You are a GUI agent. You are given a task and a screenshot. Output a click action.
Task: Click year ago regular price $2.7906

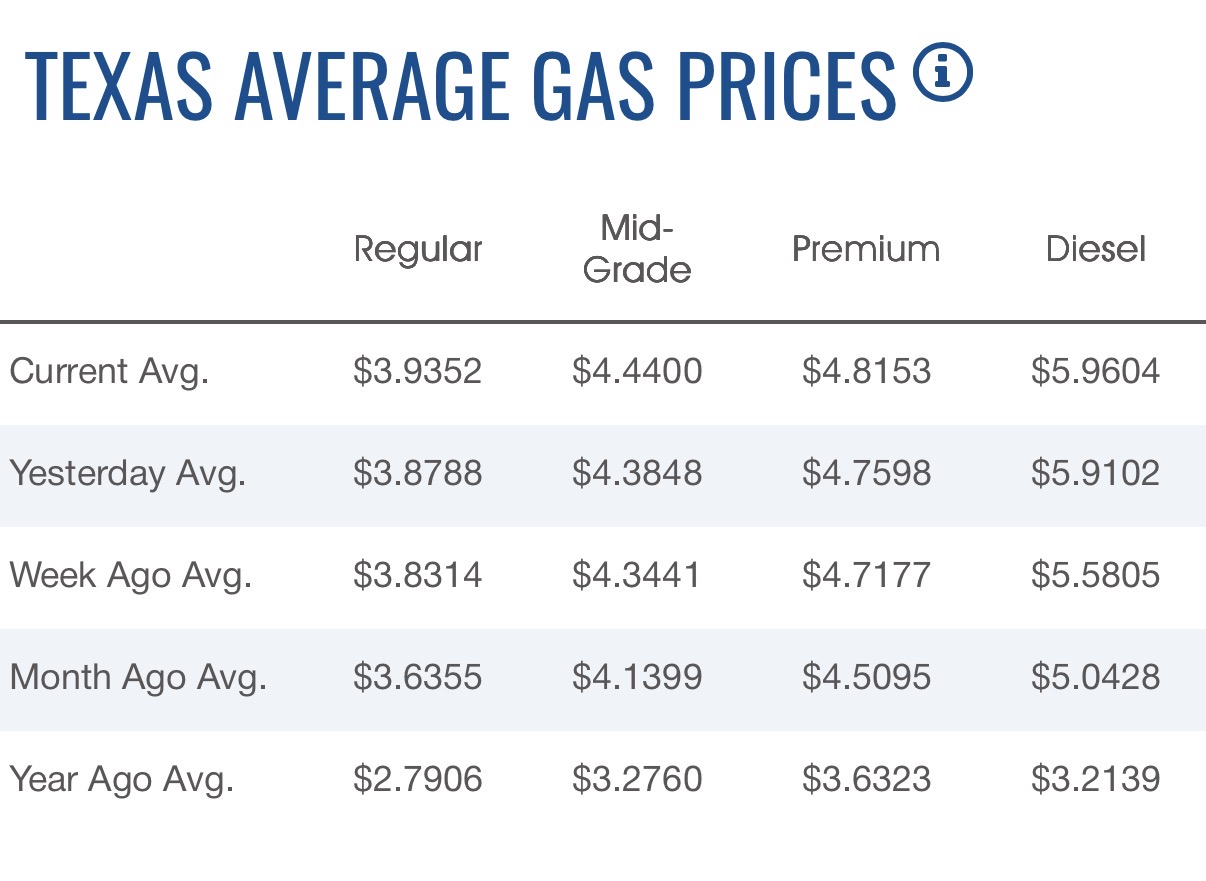418,780
